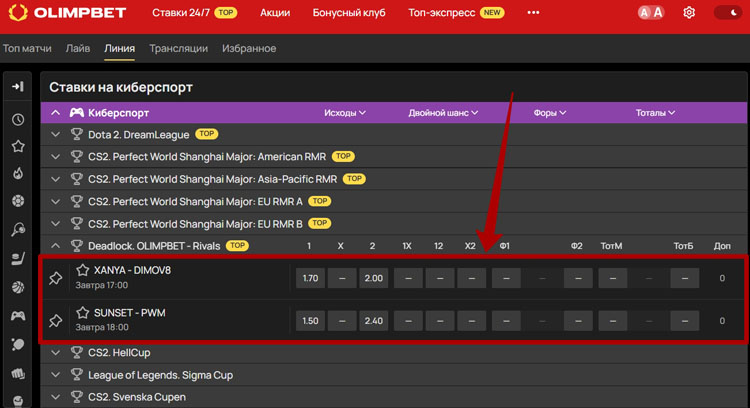Select the football sidebar icon
This screenshot has width=750, height=408.
18,201
